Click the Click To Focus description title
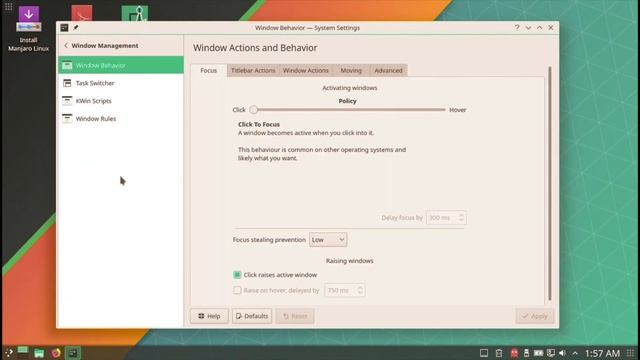 point(259,124)
